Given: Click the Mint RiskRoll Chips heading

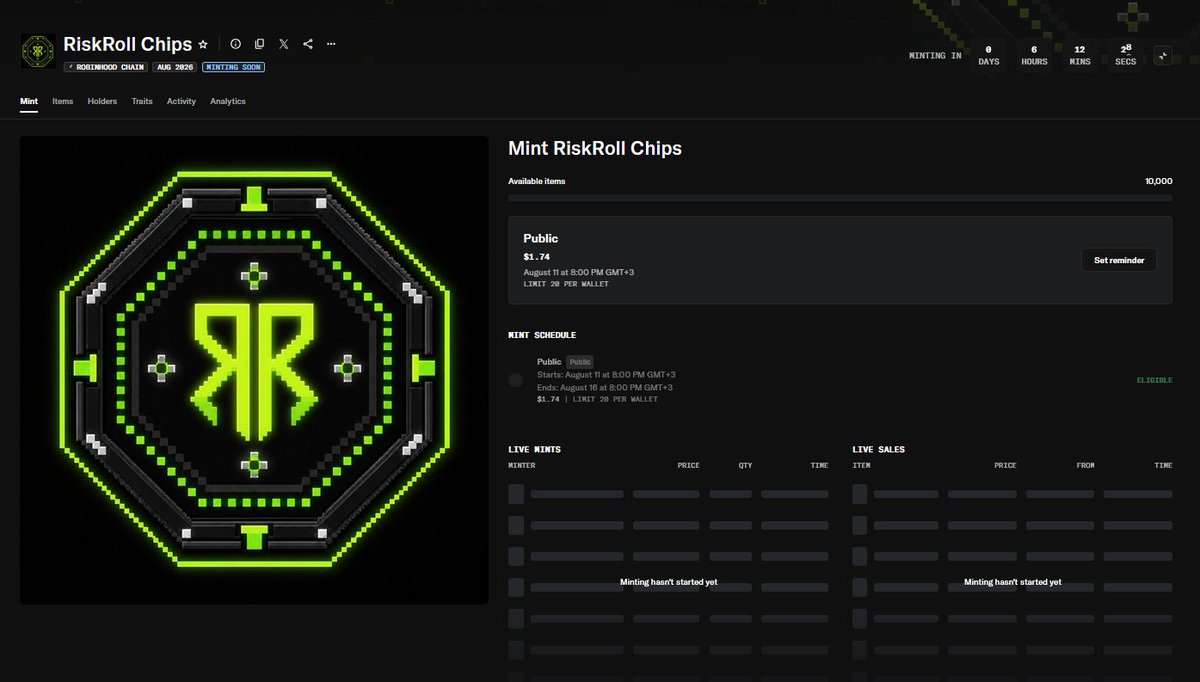Looking at the screenshot, I should (595, 148).
